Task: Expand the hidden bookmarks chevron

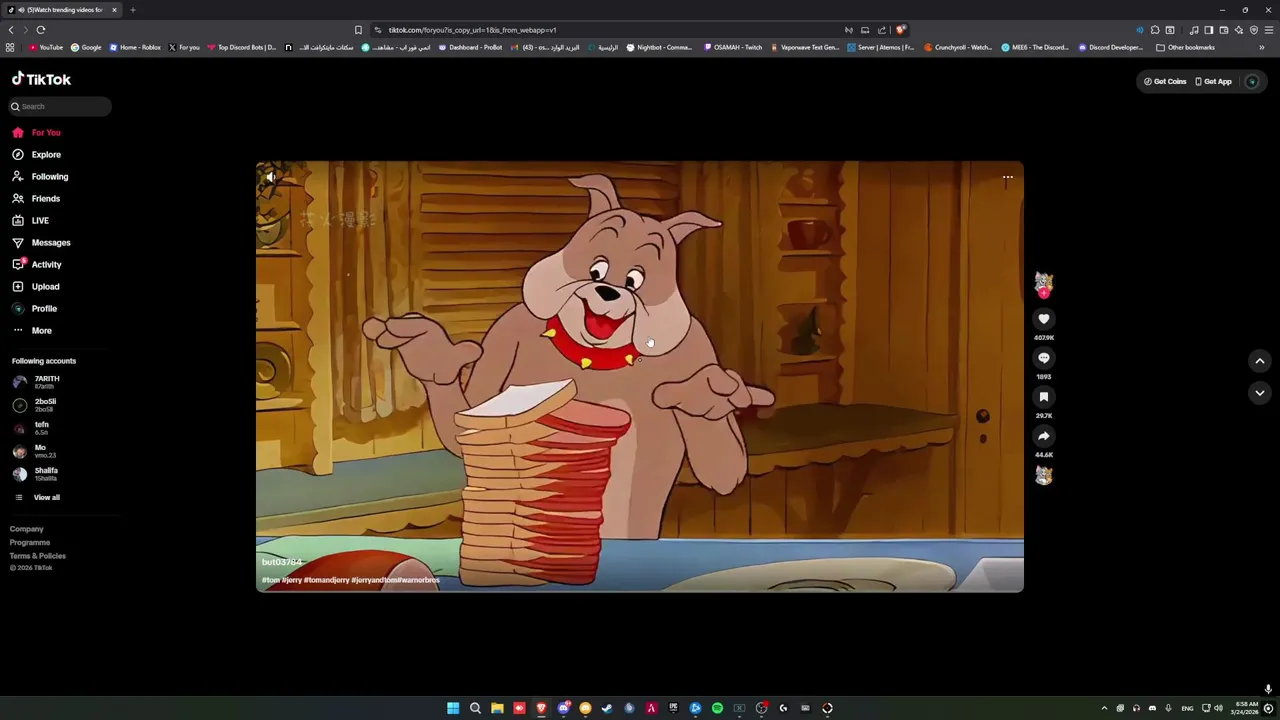Action: [1262, 47]
